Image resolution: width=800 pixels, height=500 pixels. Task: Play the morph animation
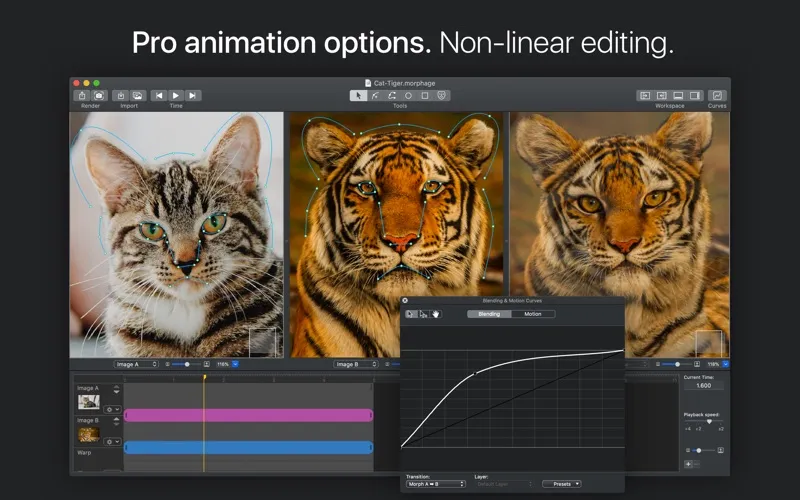176,95
